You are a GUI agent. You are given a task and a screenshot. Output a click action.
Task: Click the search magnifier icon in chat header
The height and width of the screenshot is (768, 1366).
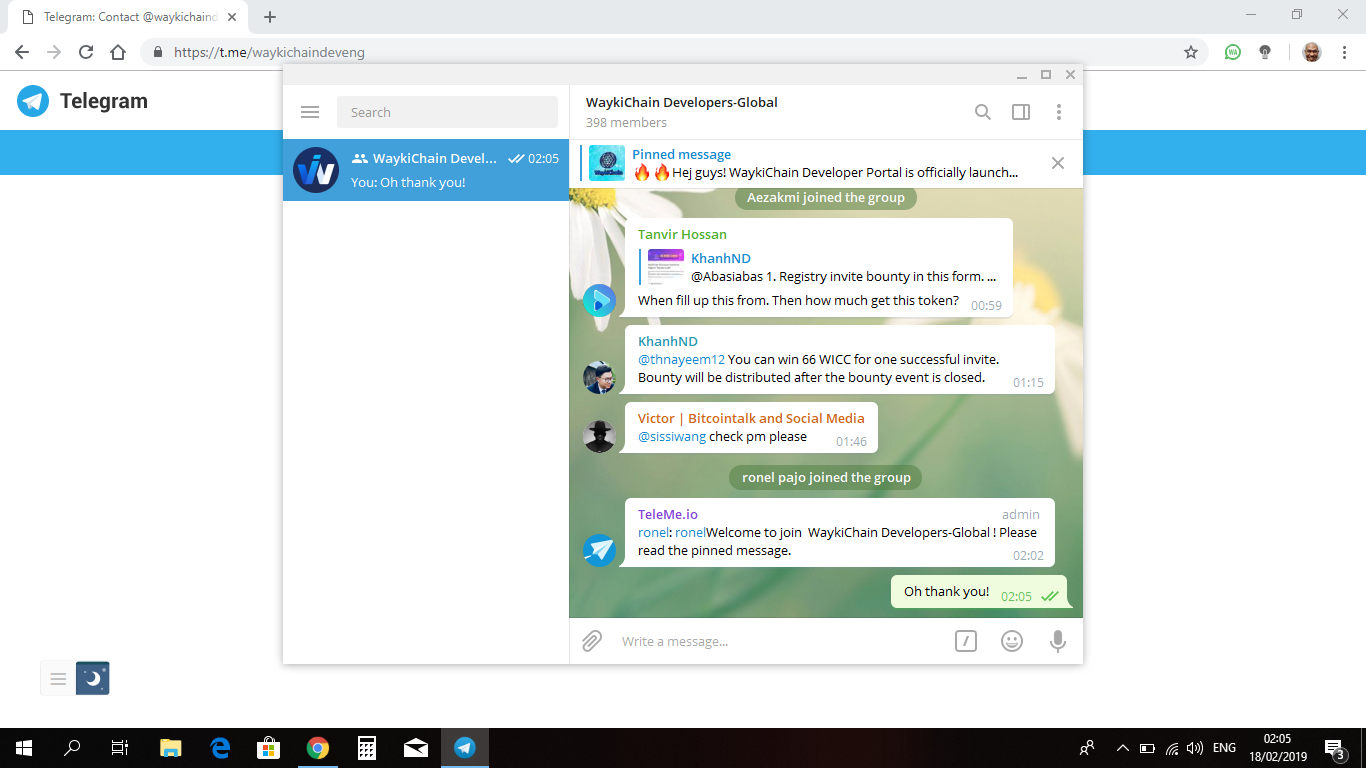983,112
